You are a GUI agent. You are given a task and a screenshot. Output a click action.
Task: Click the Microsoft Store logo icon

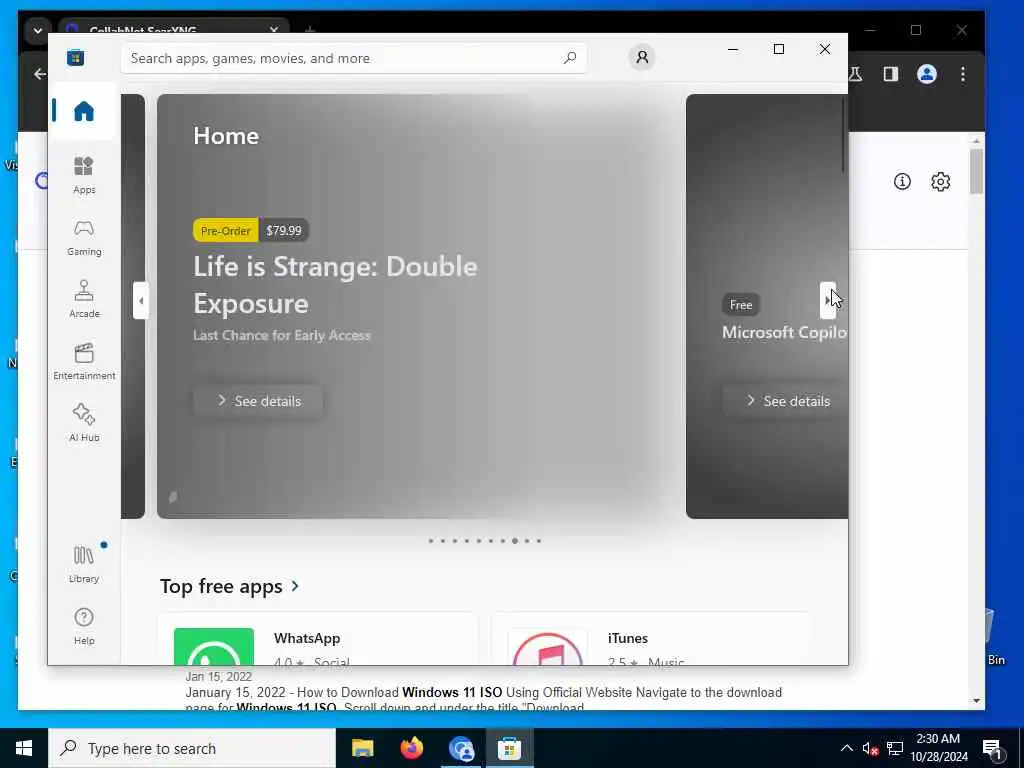(75, 57)
